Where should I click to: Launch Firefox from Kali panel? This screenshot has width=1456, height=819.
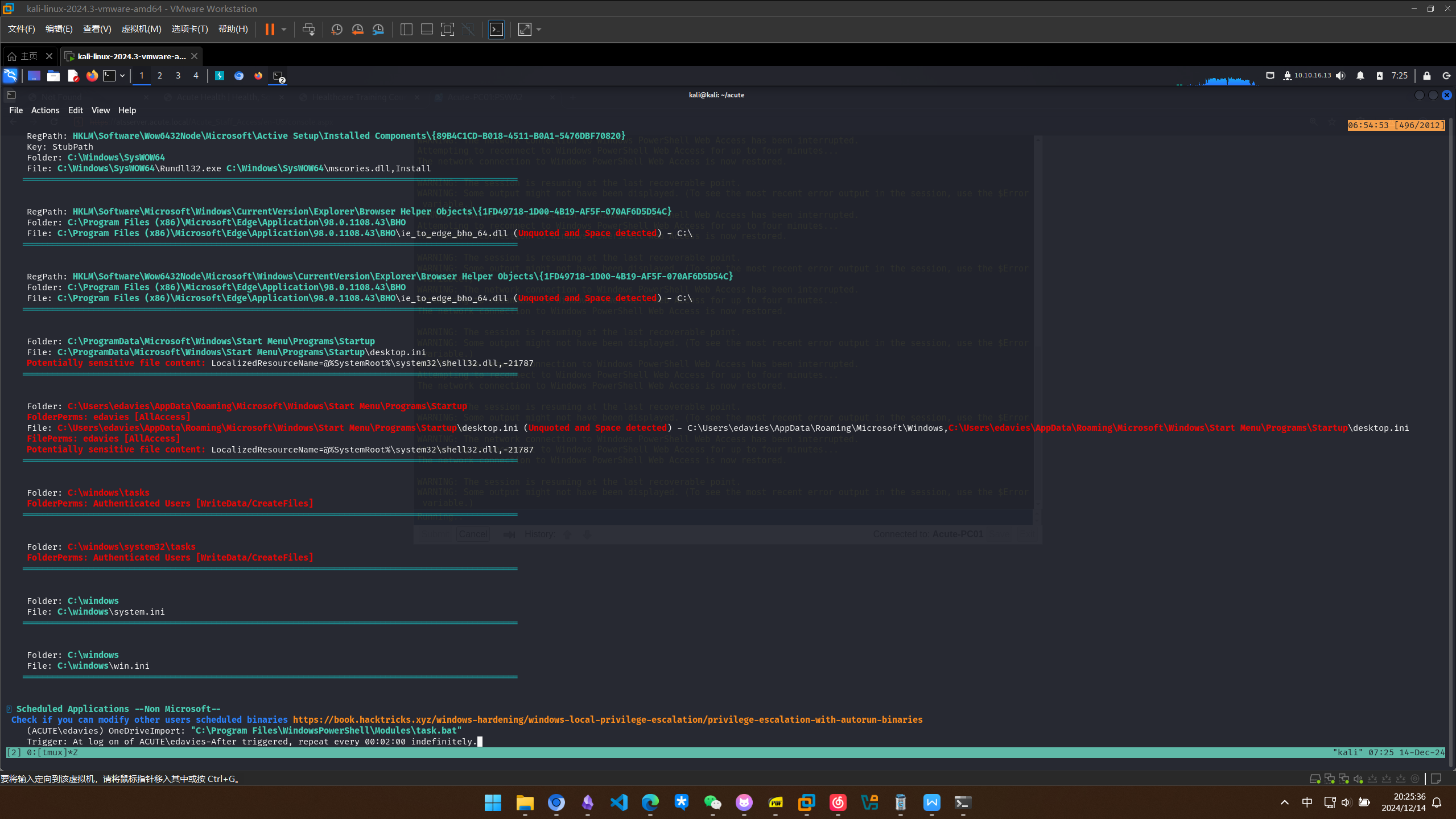pos(92,75)
